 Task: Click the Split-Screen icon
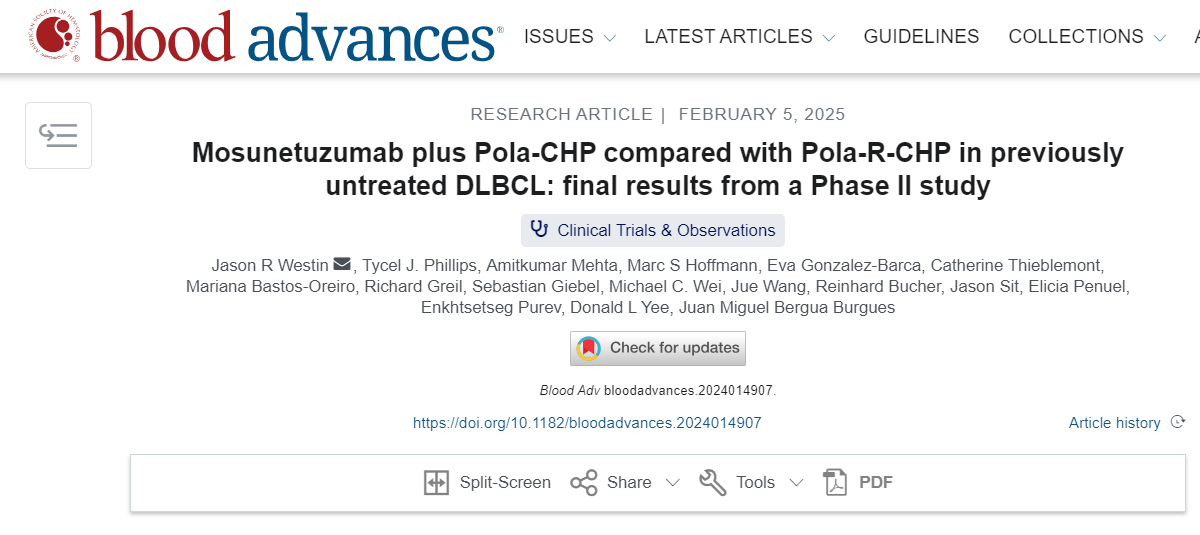tap(436, 483)
